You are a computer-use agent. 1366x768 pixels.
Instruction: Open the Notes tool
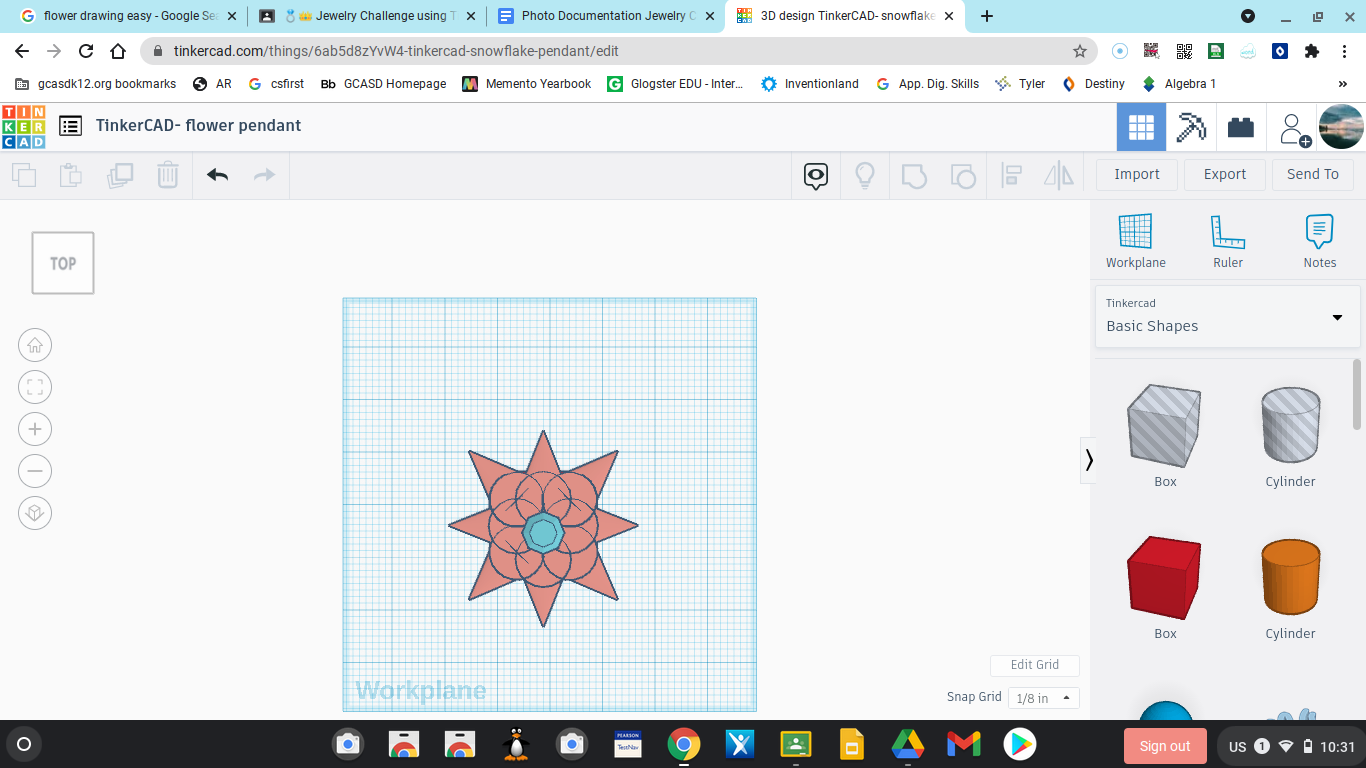click(1319, 241)
